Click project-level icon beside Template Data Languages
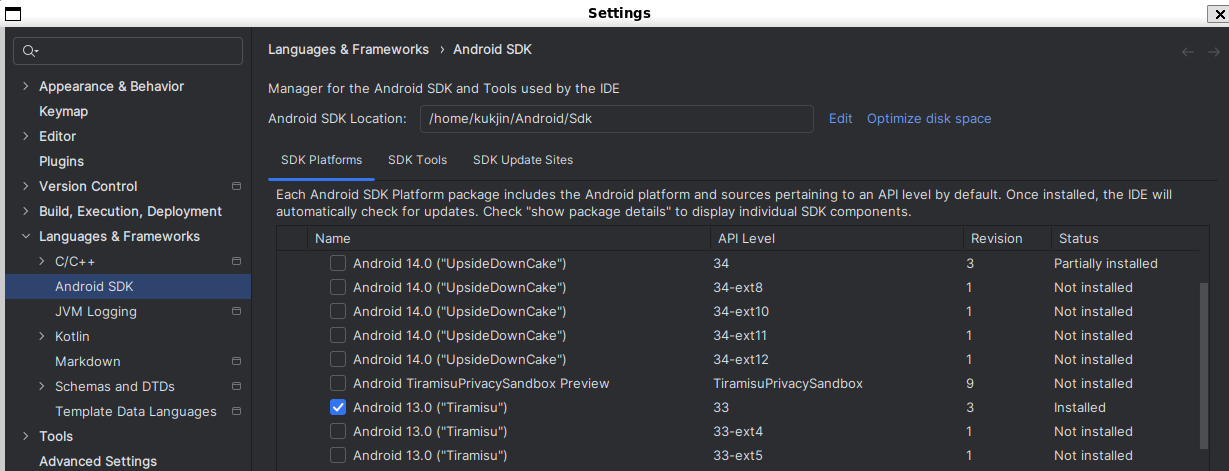 click(x=237, y=411)
